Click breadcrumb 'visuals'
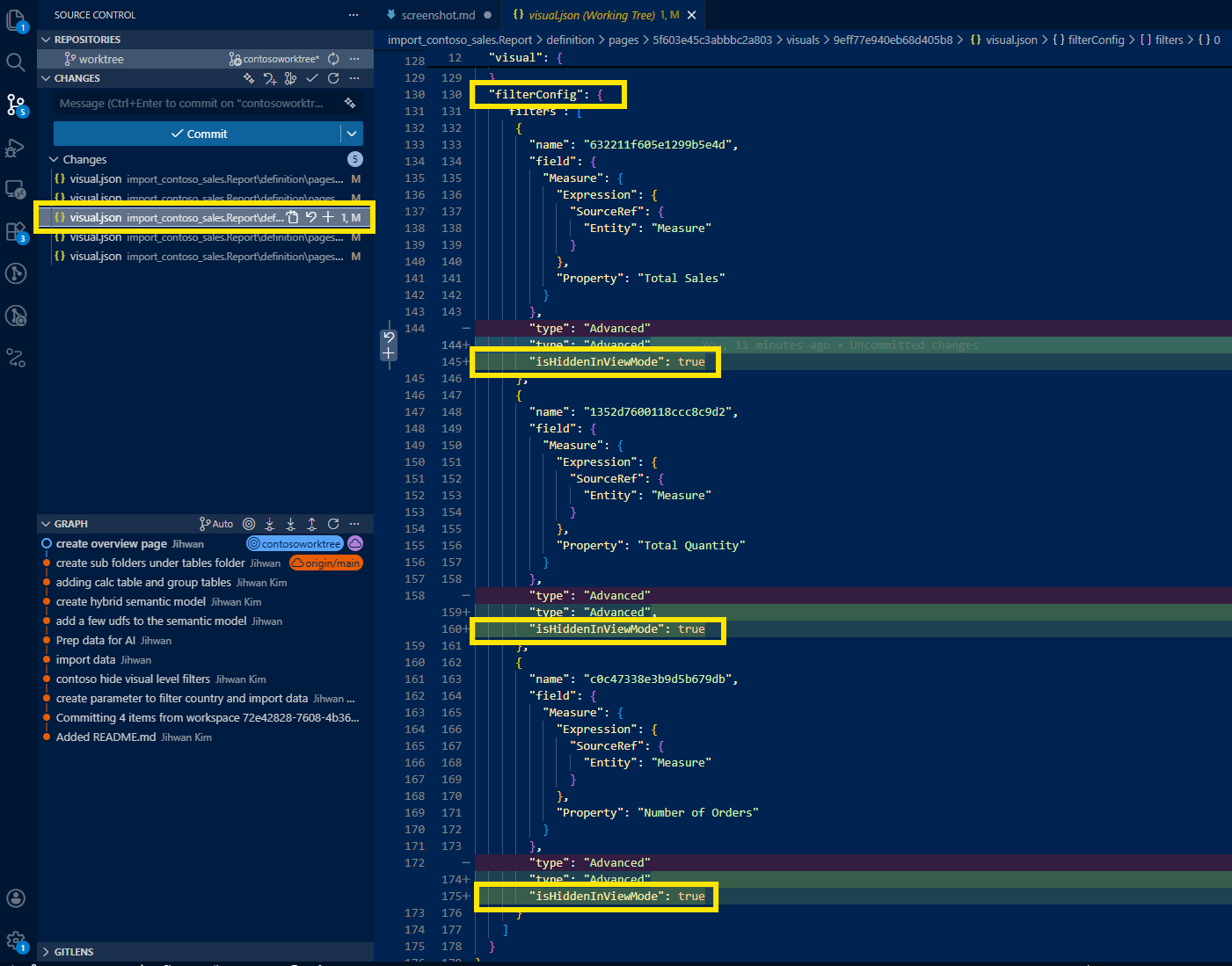 click(x=803, y=40)
